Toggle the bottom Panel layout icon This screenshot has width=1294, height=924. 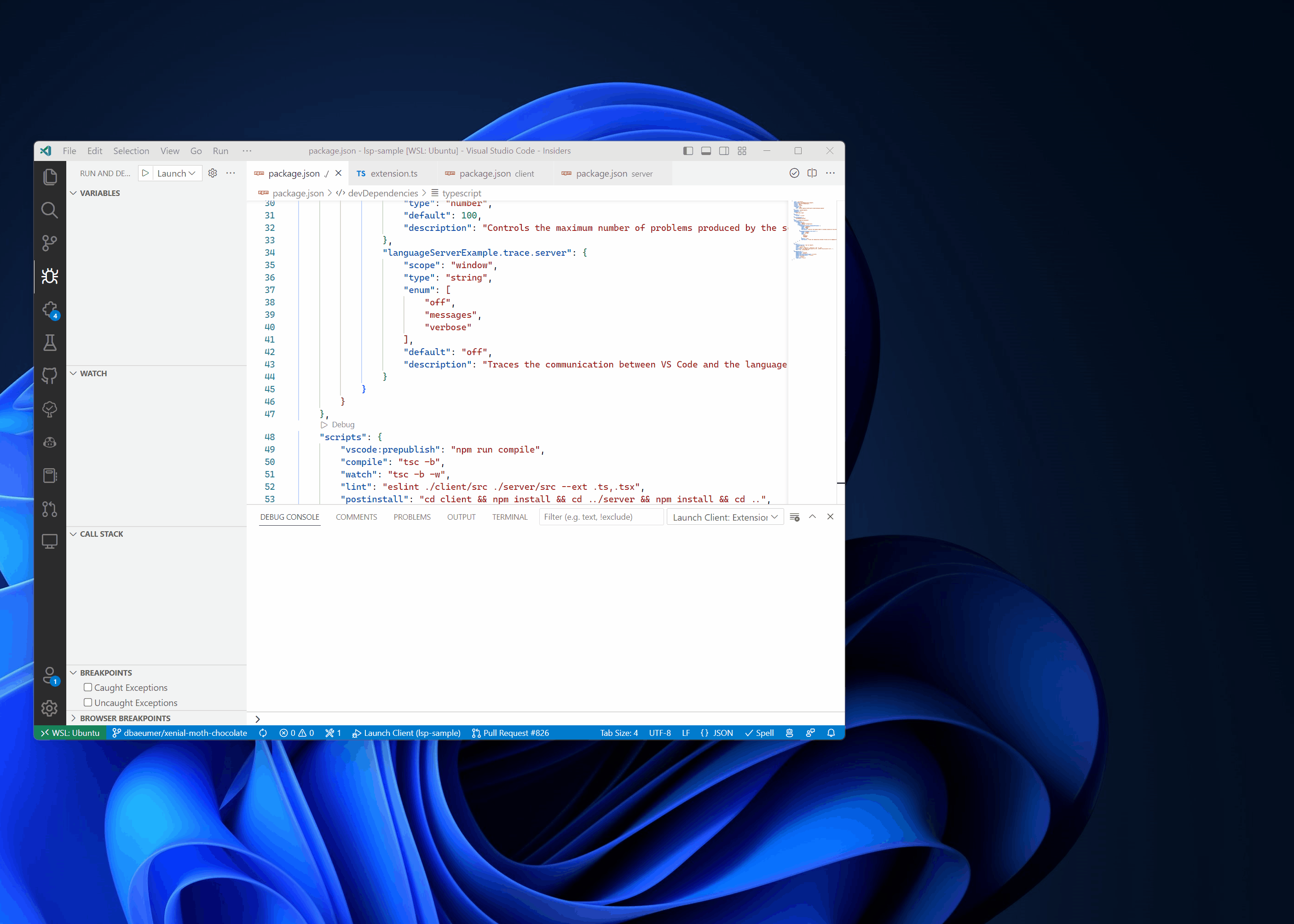coord(706,151)
